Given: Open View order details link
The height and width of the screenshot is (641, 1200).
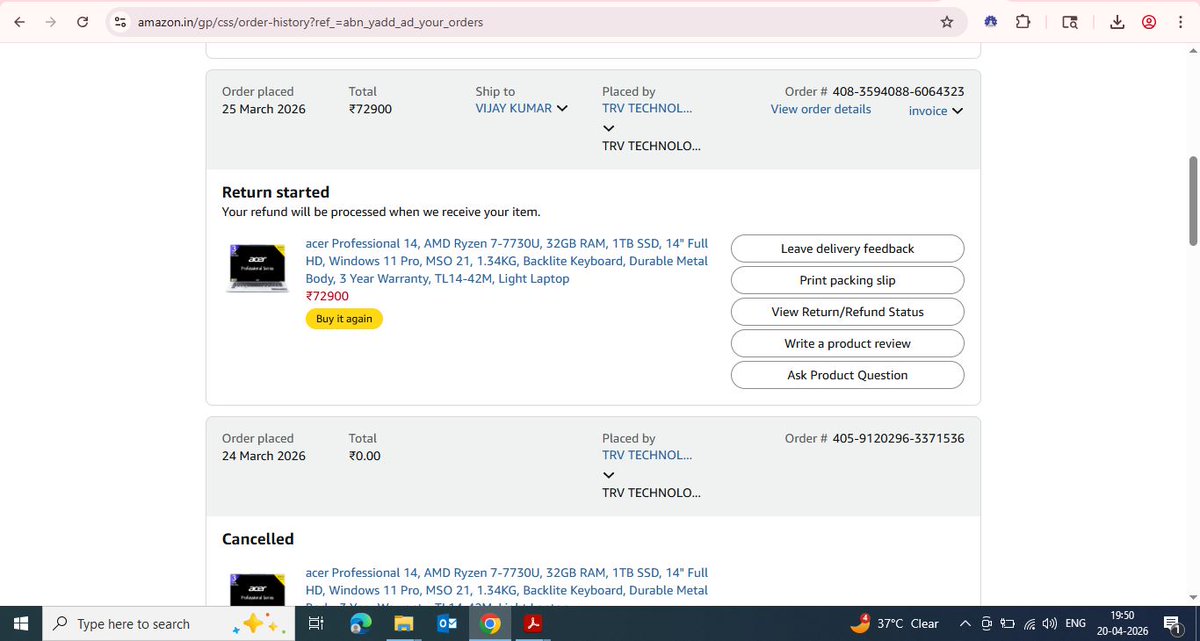Looking at the screenshot, I should (820, 109).
